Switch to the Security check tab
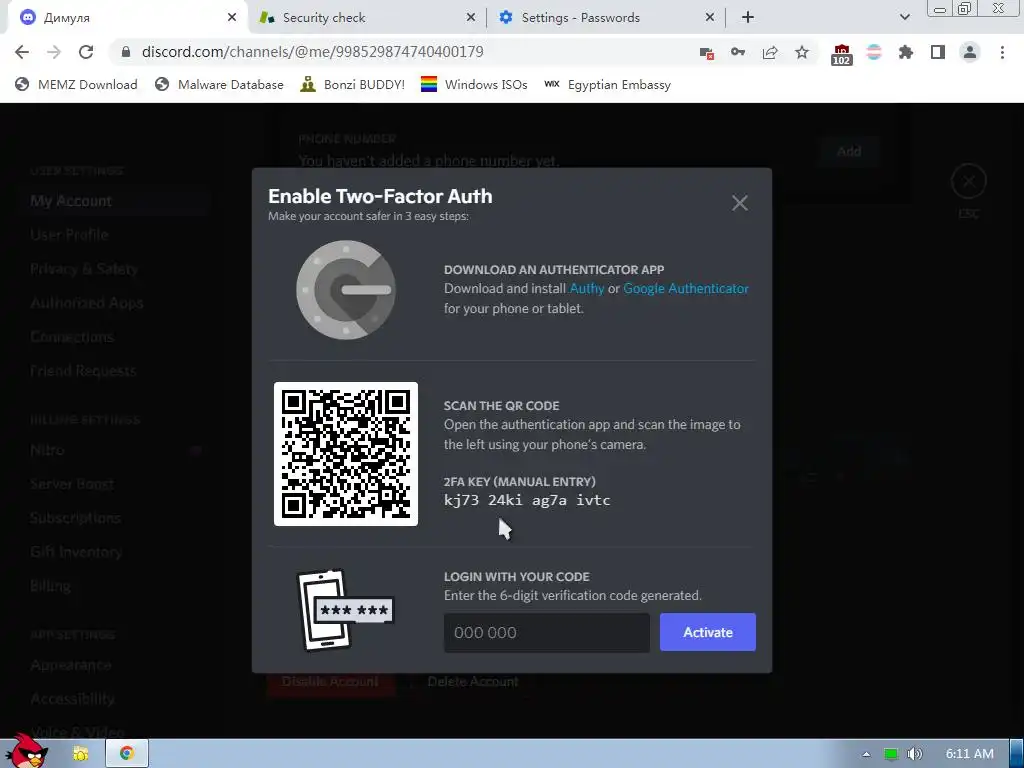The height and width of the screenshot is (768, 1024). 366,18
